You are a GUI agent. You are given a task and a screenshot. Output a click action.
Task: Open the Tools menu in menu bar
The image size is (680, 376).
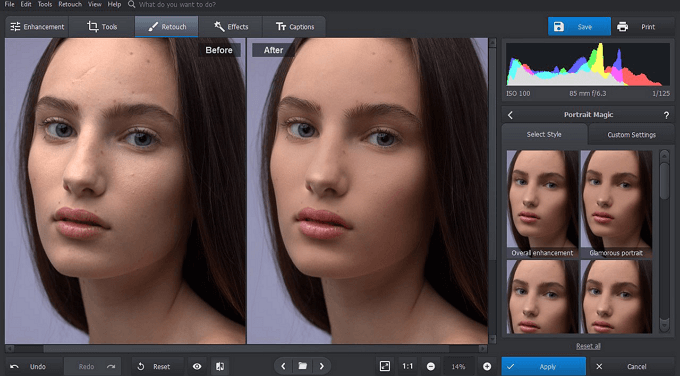point(45,4)
